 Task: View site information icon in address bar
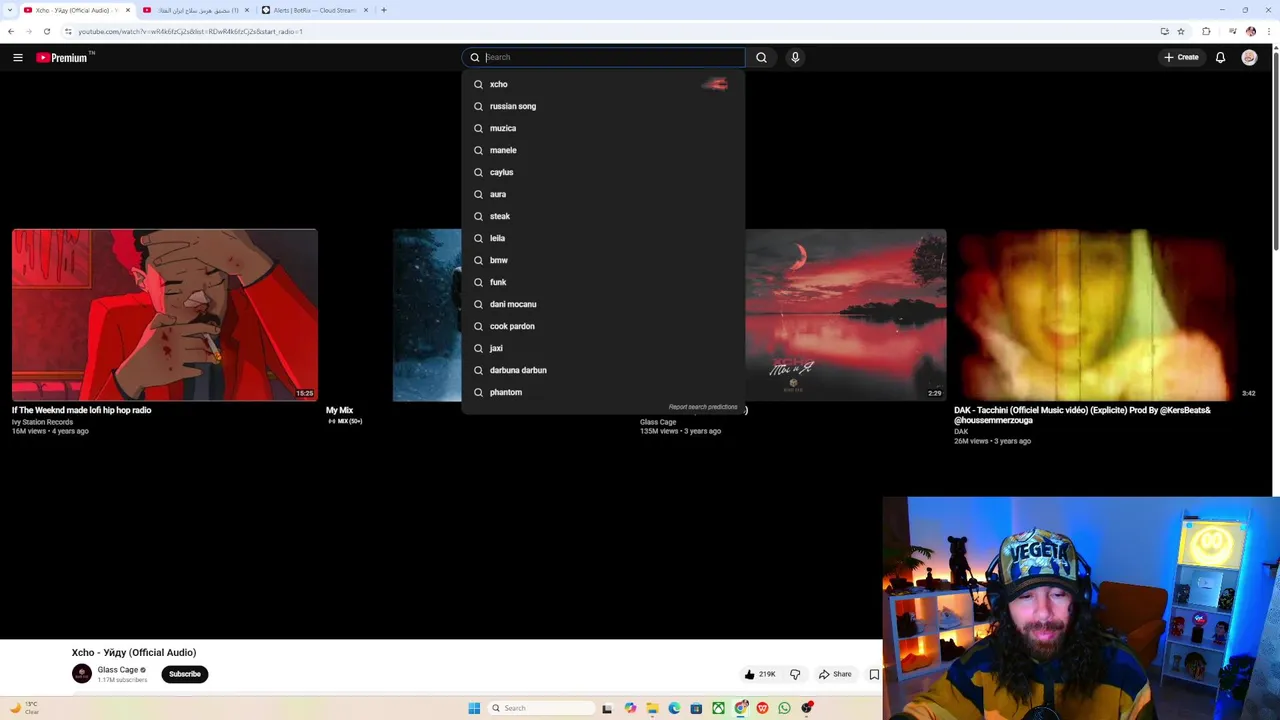click(x=68, y=31)
